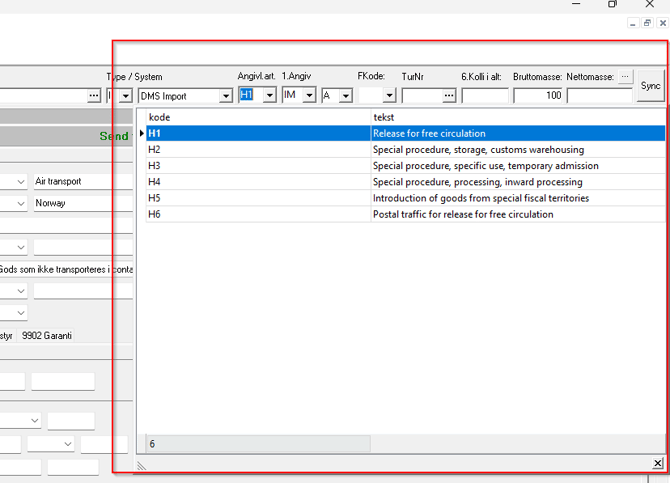The width and height of the screenshot is (670, 483).
Task: Close the code lookup popup
Action: 657,463
